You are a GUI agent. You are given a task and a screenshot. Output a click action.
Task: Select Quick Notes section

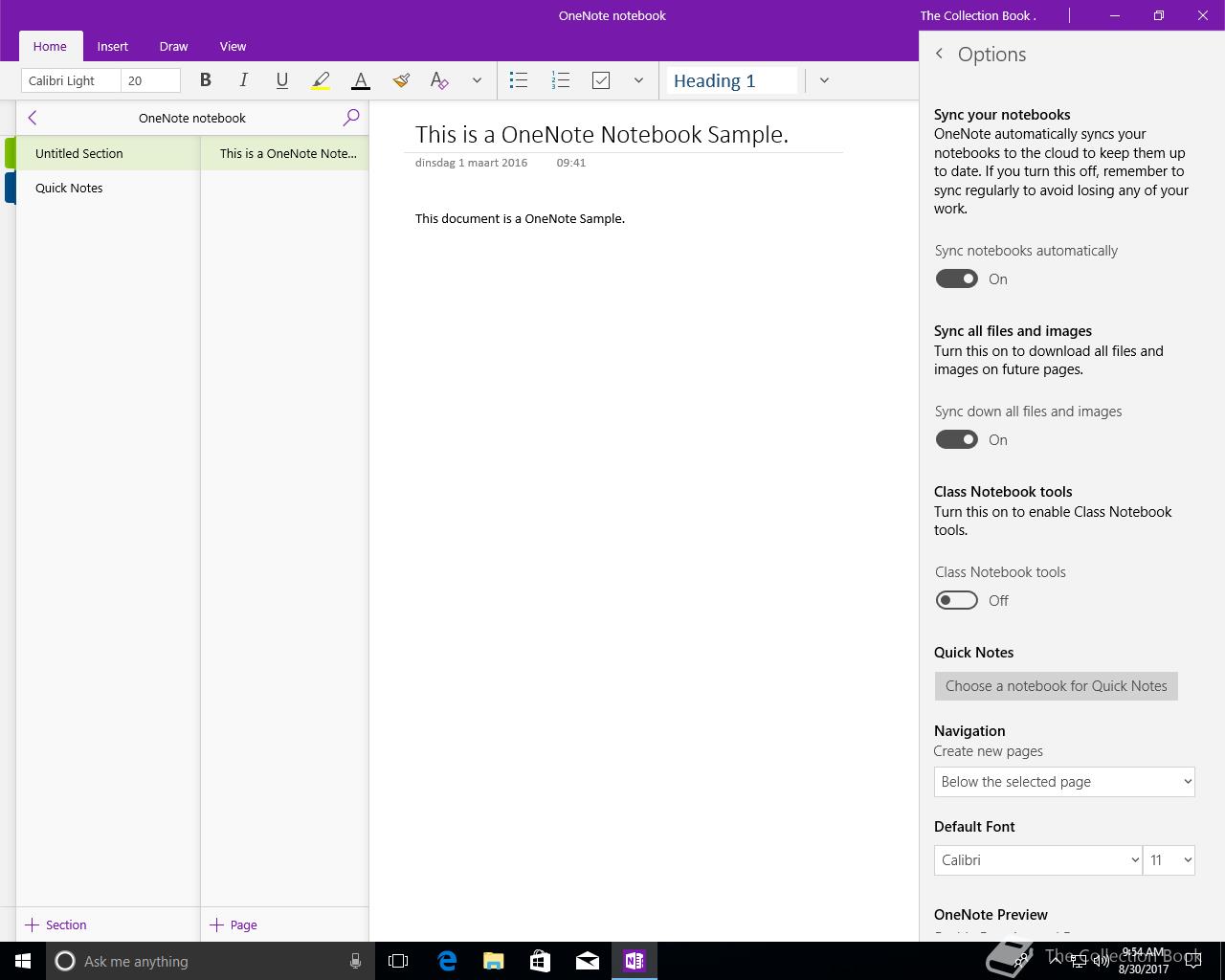click(x=107, y=188)
